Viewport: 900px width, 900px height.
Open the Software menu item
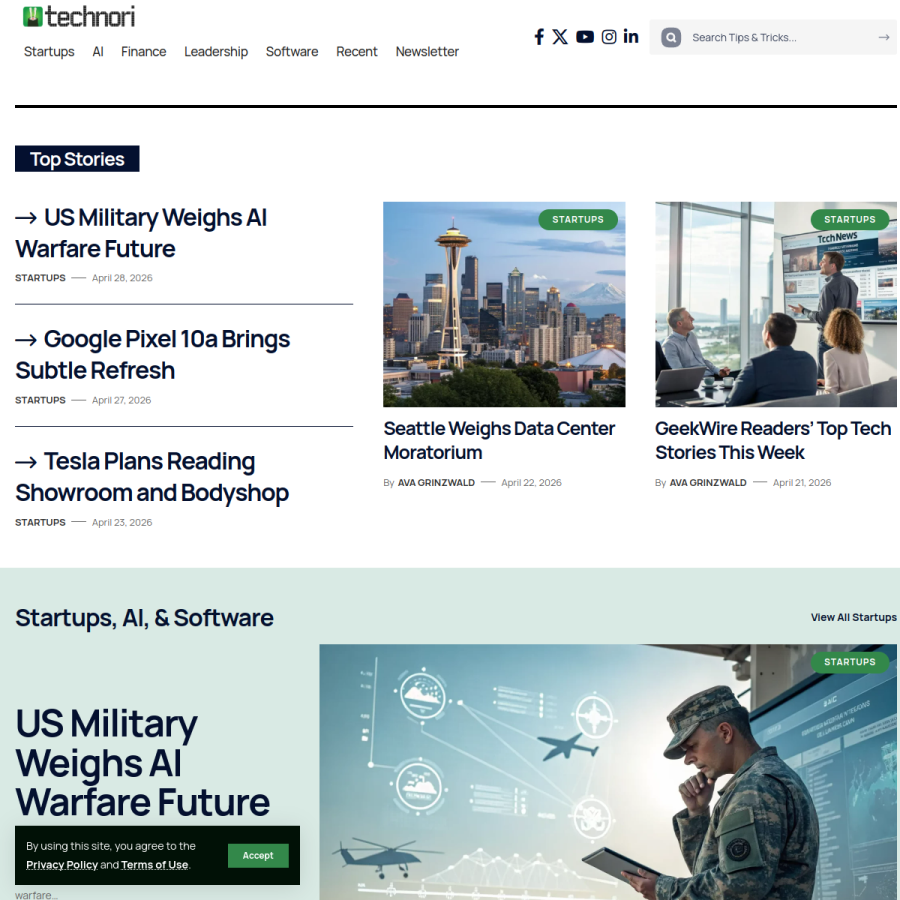(292, 52)
